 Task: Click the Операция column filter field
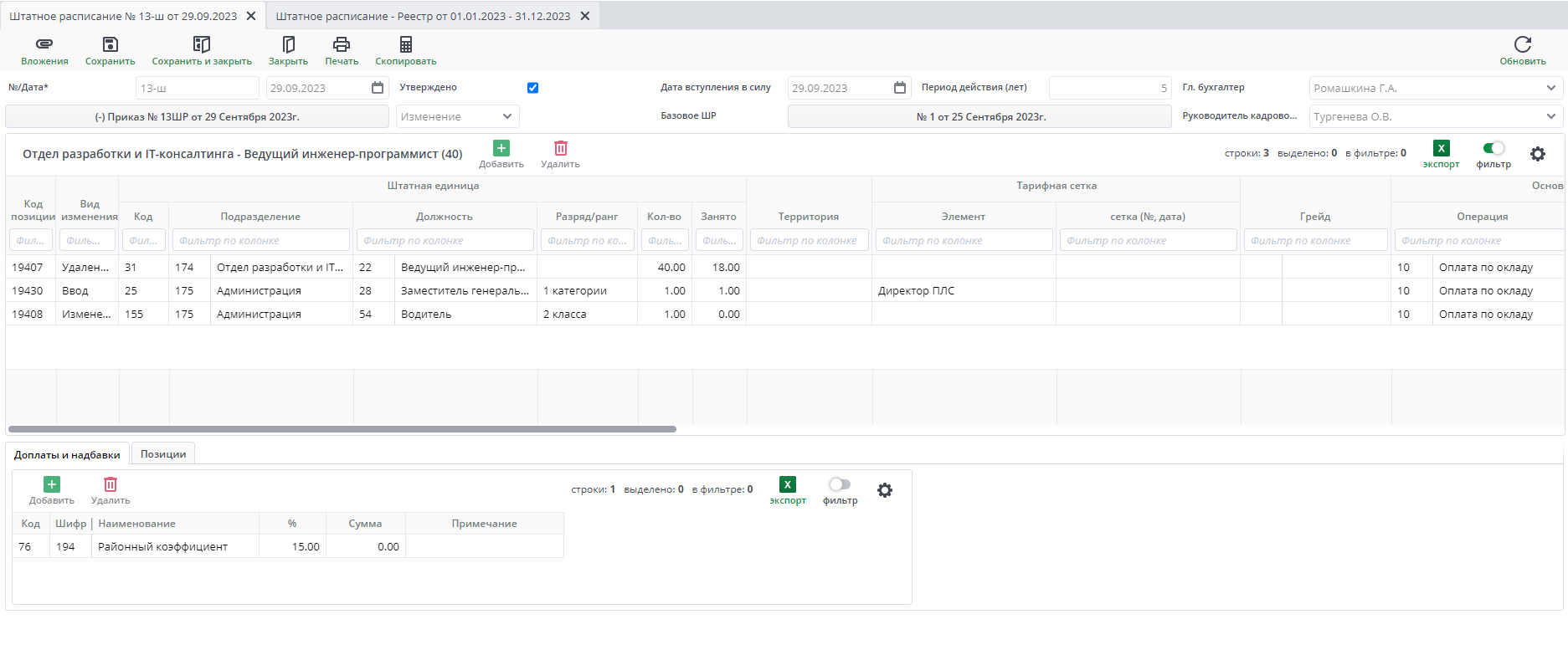click(x=1481, y=240)
